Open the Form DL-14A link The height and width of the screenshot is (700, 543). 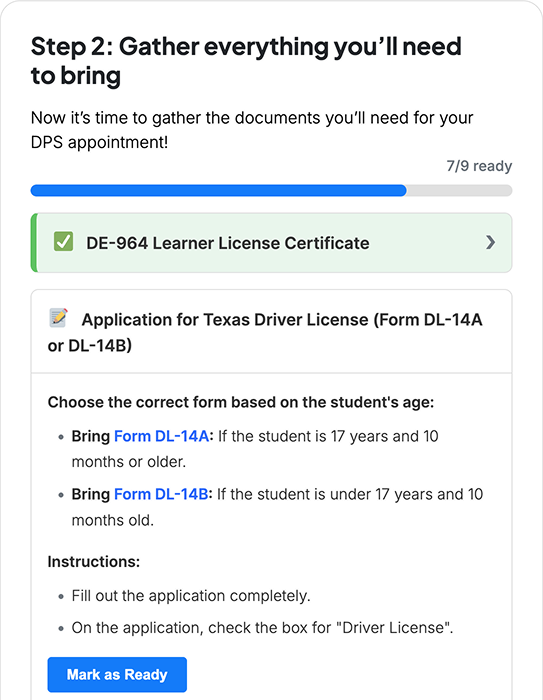tap(161, 436)
